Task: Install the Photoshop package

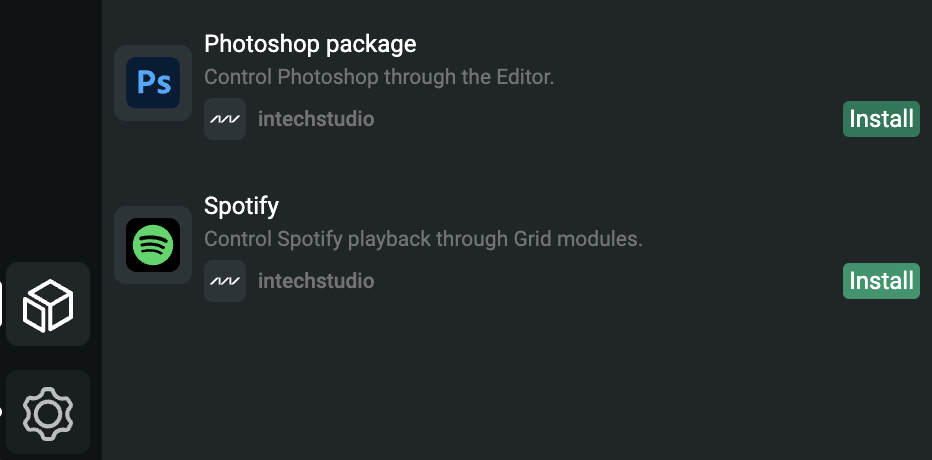Action: [881, 120]
